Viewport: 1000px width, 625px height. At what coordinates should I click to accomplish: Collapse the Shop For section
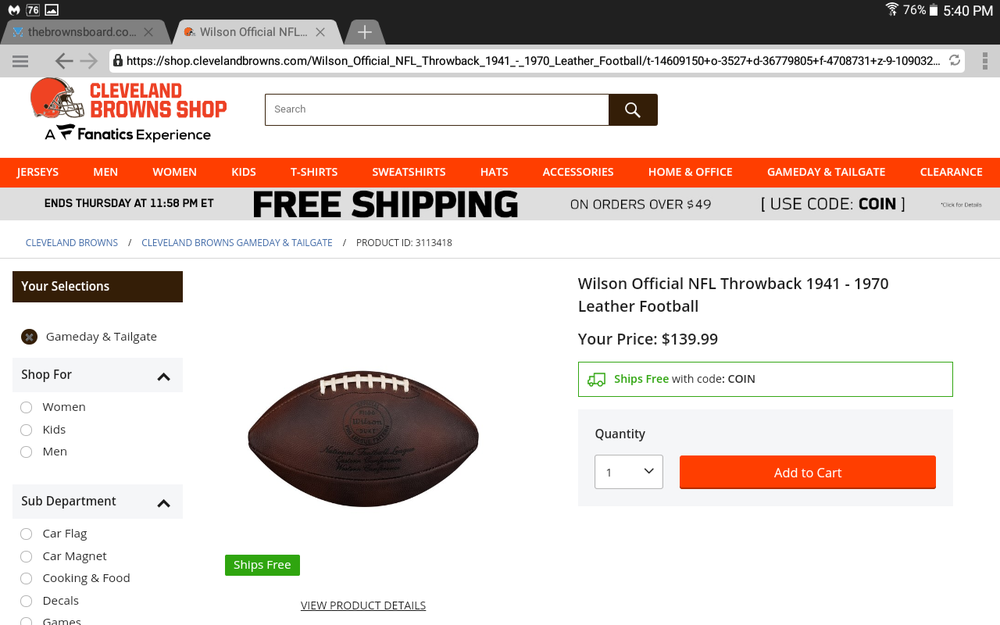[x=164, y=376]
